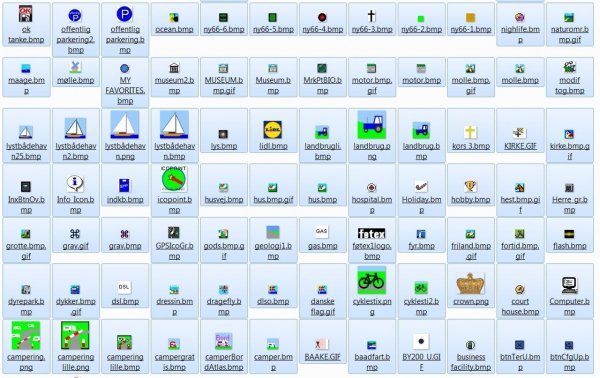Click the icopoint.bmp green circle icon
600x378 pixels.
click(174, 179)
